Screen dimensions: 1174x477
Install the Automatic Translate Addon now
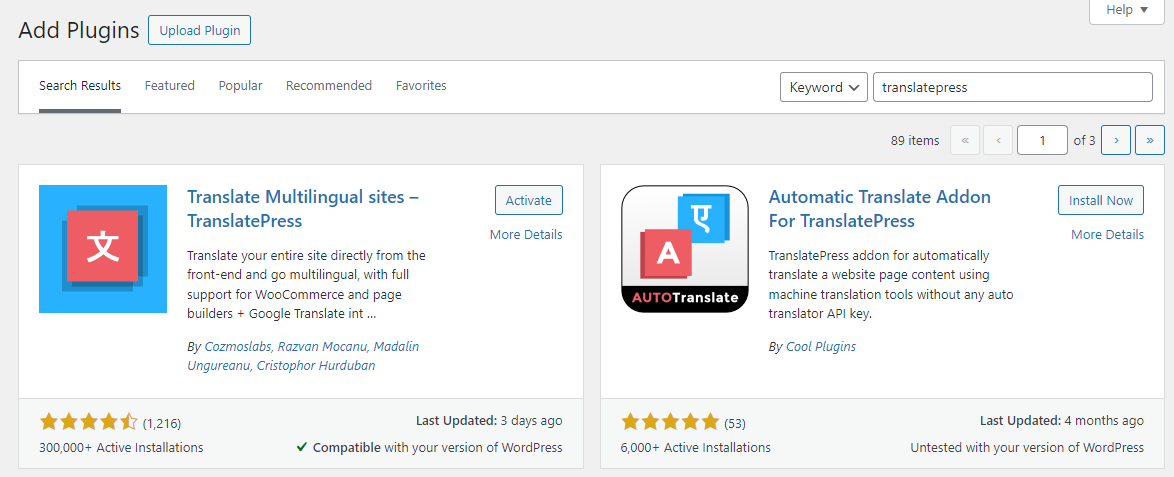pos(1100,200)
